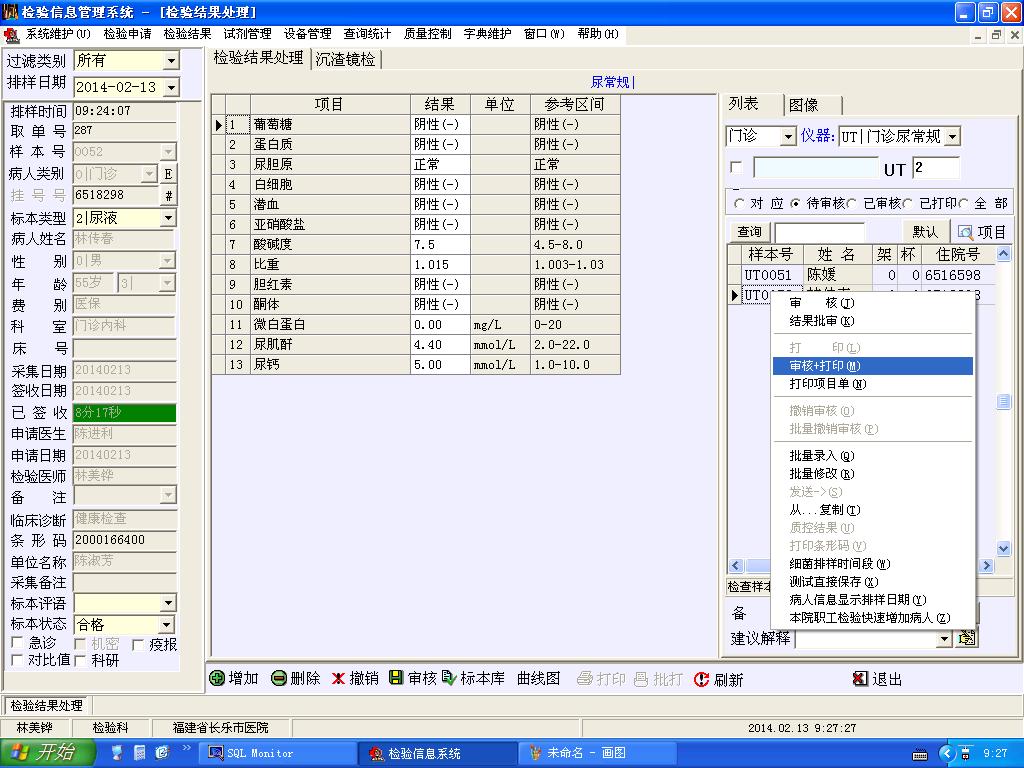Expand the 标本类型 dropdown
The image size is (1024, 768).
click(168, 217)
